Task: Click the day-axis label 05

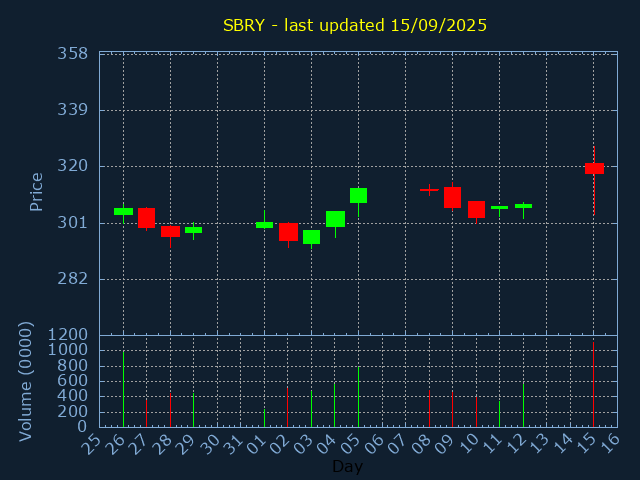Action: 351,444
